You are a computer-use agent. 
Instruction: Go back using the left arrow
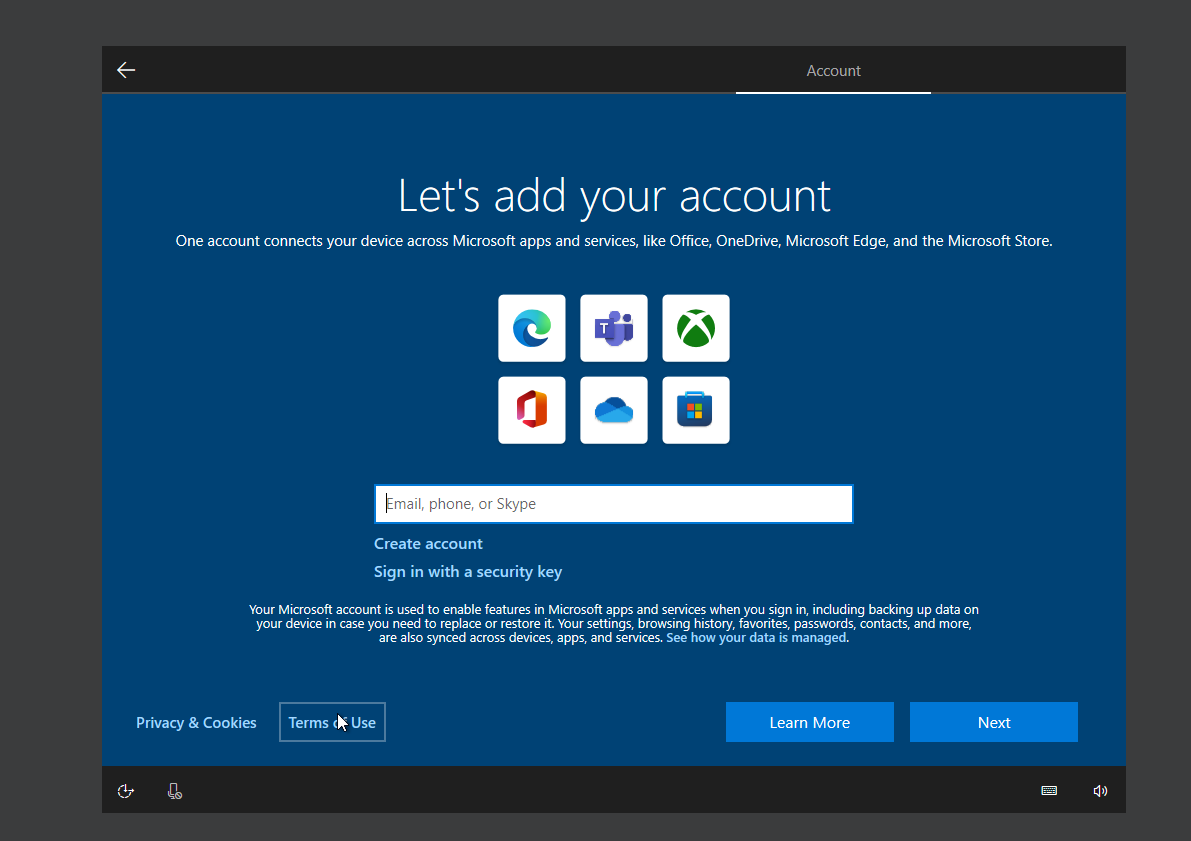[x=126, y=70]
